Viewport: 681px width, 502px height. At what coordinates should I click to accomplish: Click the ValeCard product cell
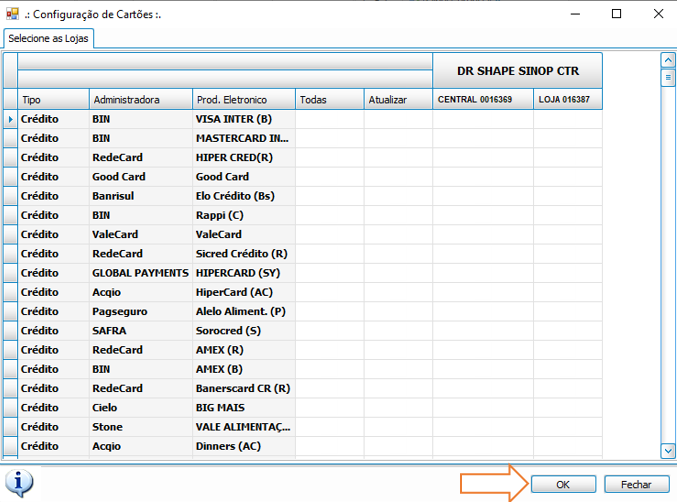point(244,234)
